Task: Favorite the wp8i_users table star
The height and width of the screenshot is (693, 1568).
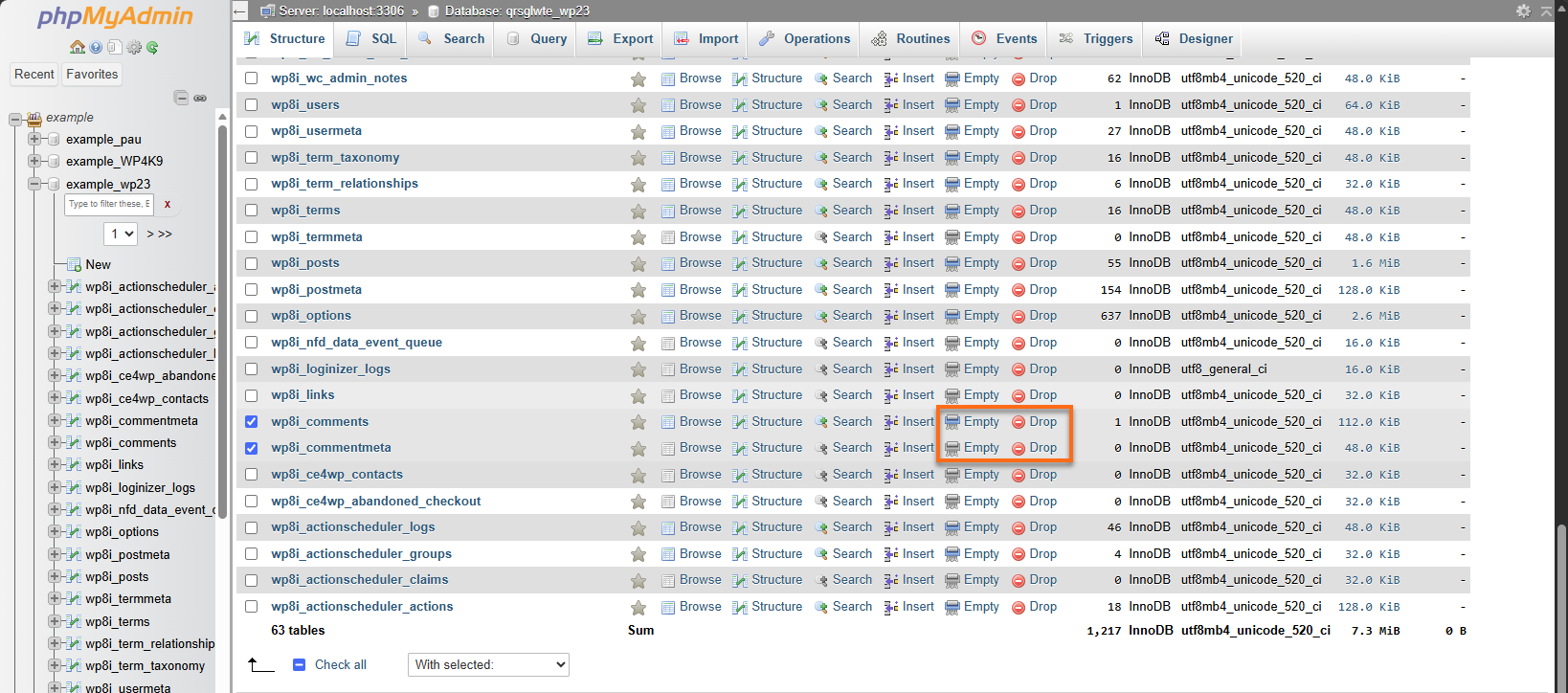Action: pos(638,105)
